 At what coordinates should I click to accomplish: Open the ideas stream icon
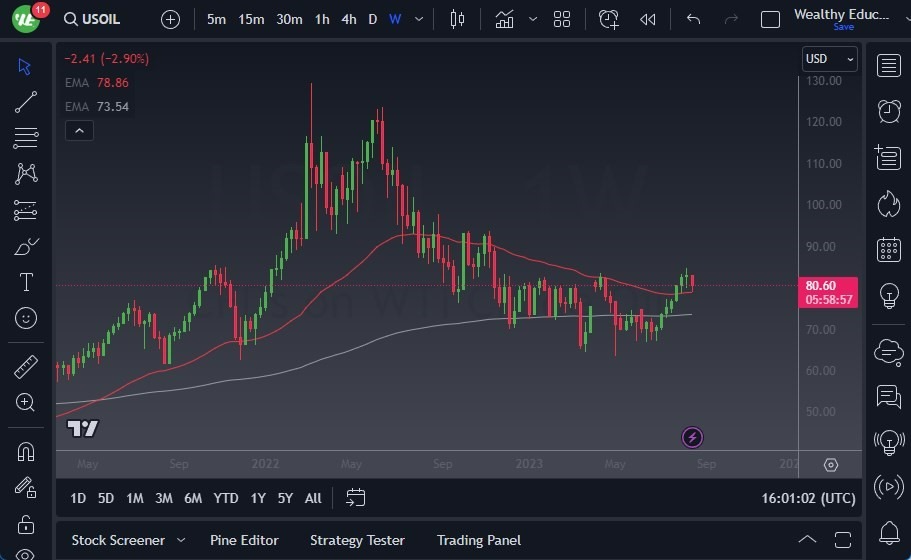[x=889, y=443]
